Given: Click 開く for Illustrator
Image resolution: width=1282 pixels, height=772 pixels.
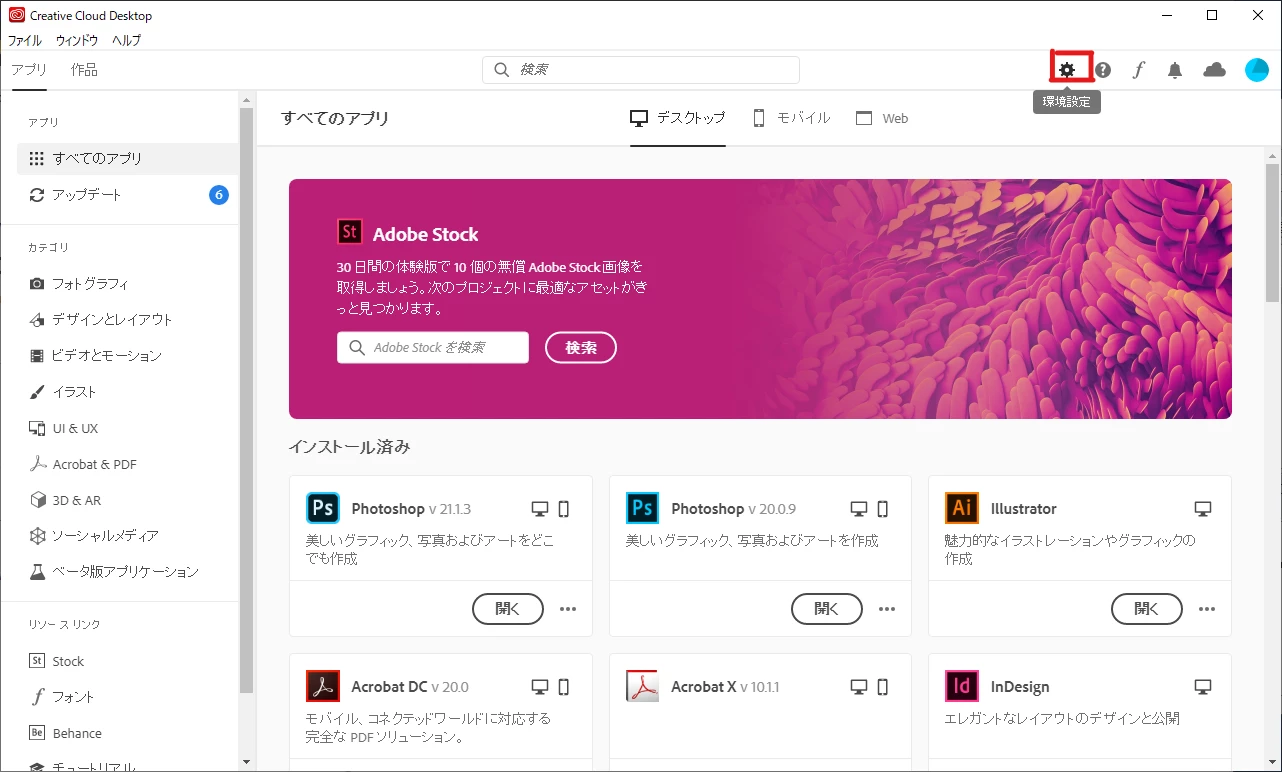Looking at the screenshot, I should click(1147, 609).
